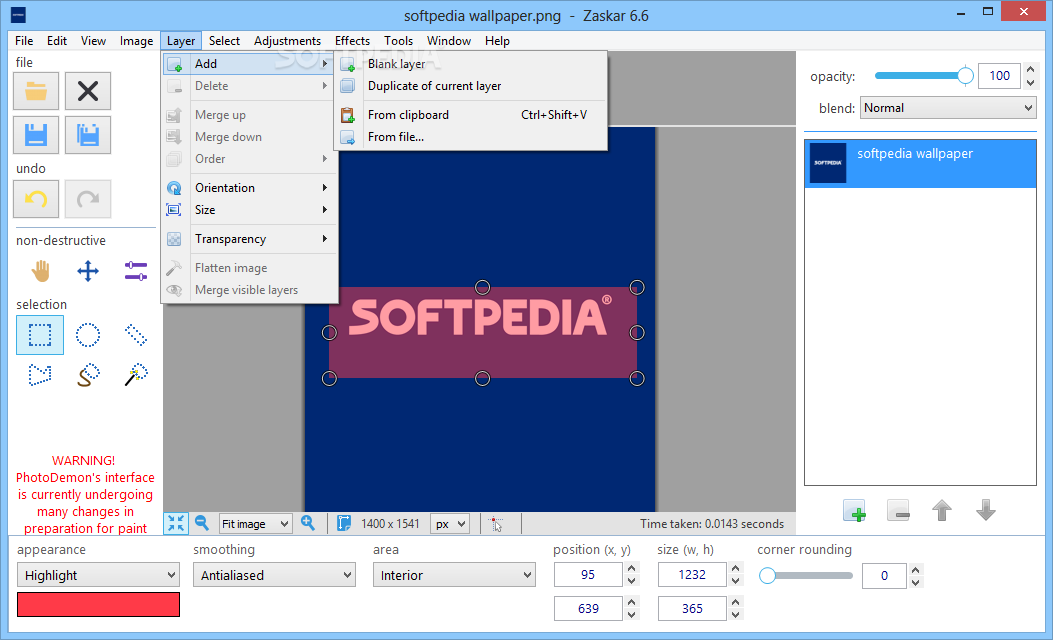Open the File menu
Viewport: 1053px width, 640px height.
tap(24, 41)
